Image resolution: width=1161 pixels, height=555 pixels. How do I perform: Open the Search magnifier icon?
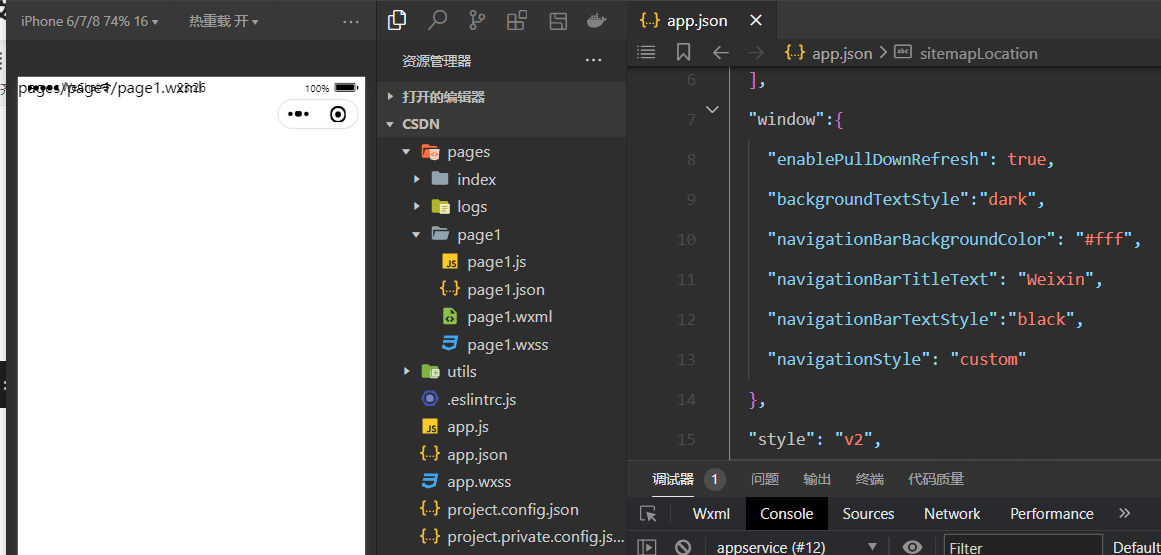[438, 21]
